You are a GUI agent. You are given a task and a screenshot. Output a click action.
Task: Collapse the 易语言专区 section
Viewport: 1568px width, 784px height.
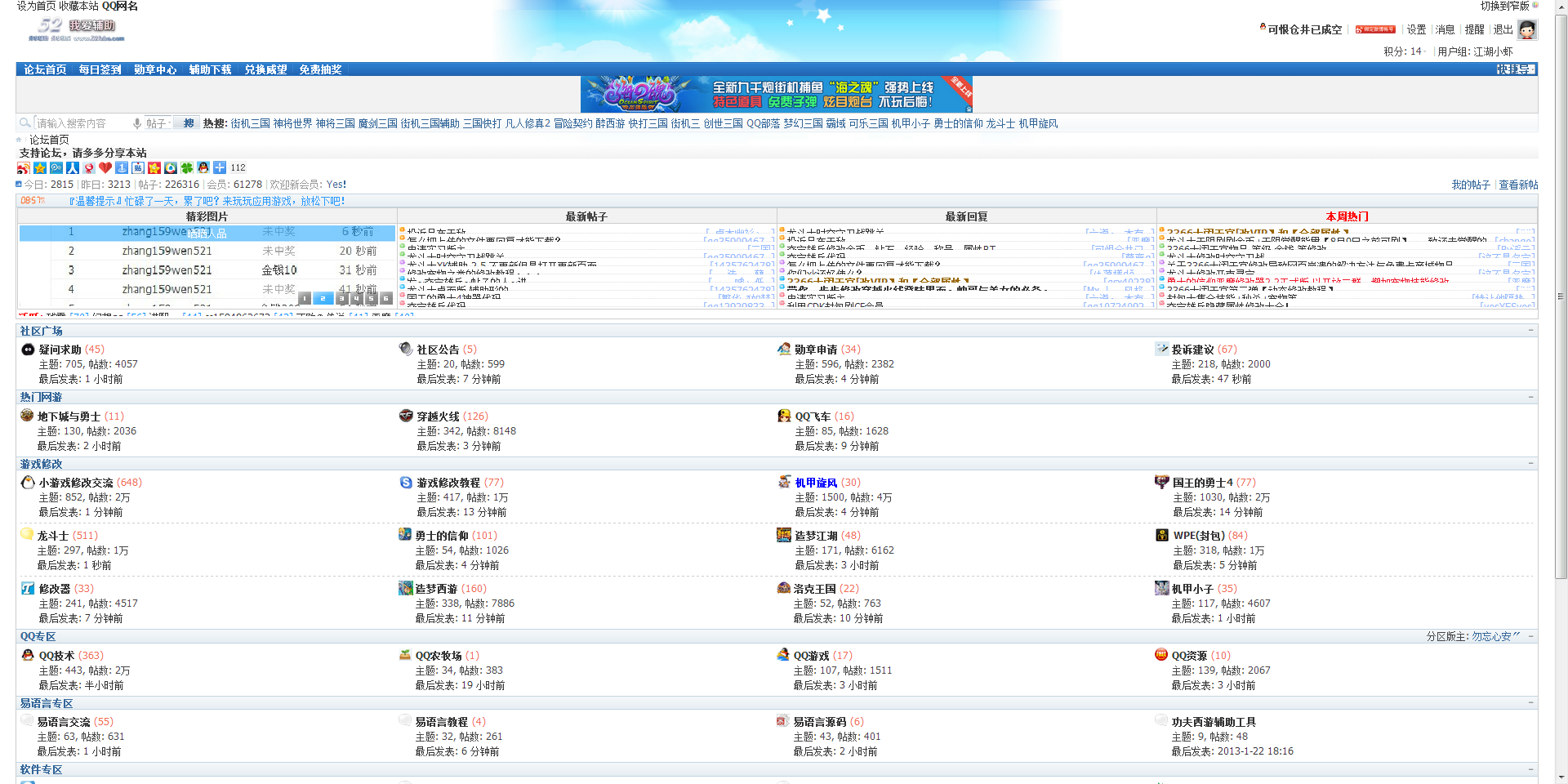tap(1530, 702)
